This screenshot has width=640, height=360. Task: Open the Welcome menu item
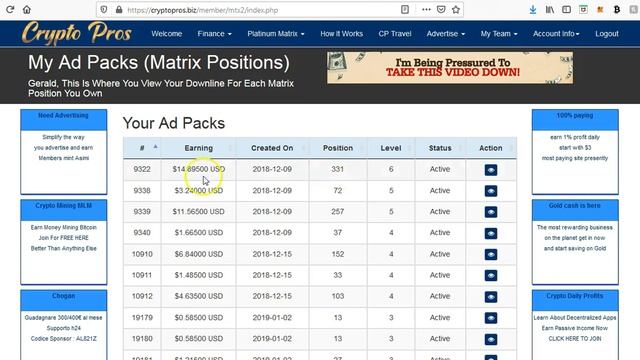pos(167,34)
